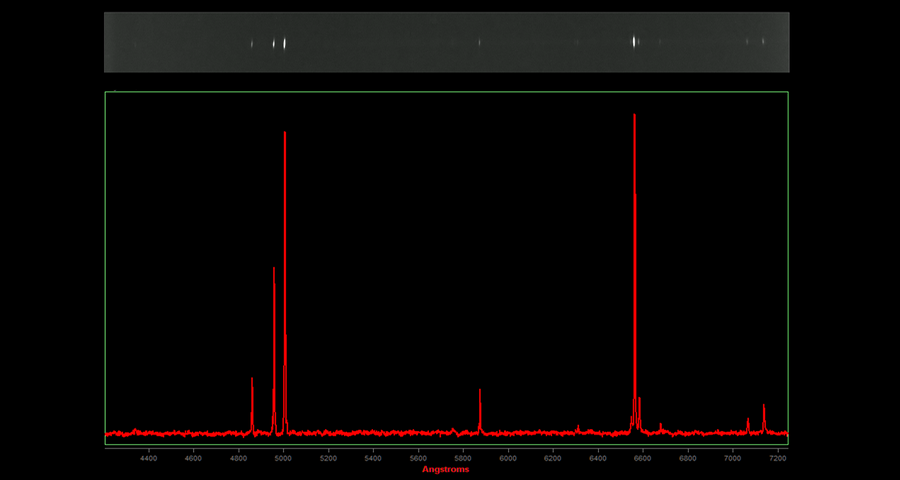Select the 6000 axis tick label

[508, 458]
